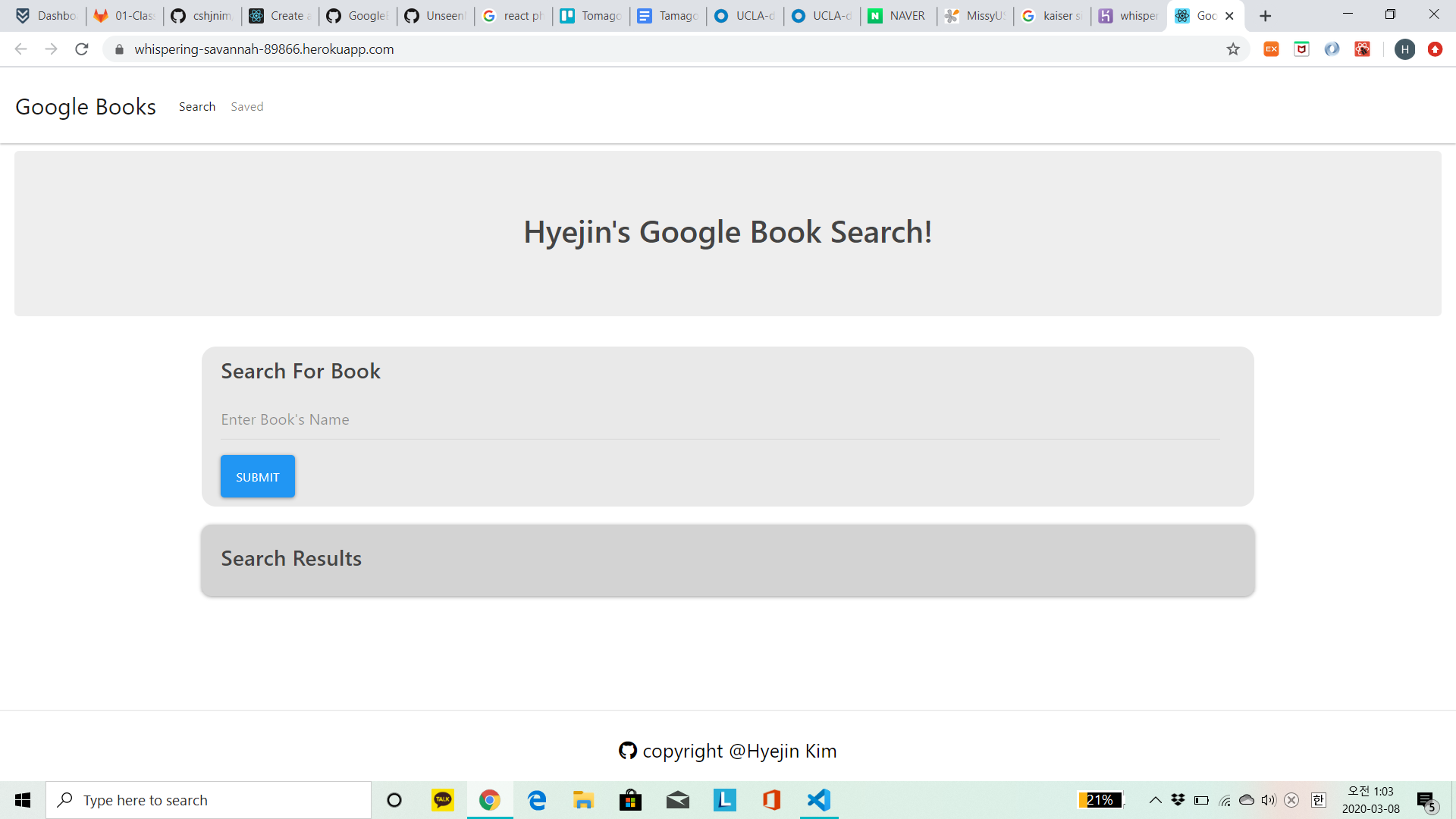Switch to the kaiser Google tab
Image resolution: width=1456 pixels, height=819 pixels.
(x=1053, y=16)
